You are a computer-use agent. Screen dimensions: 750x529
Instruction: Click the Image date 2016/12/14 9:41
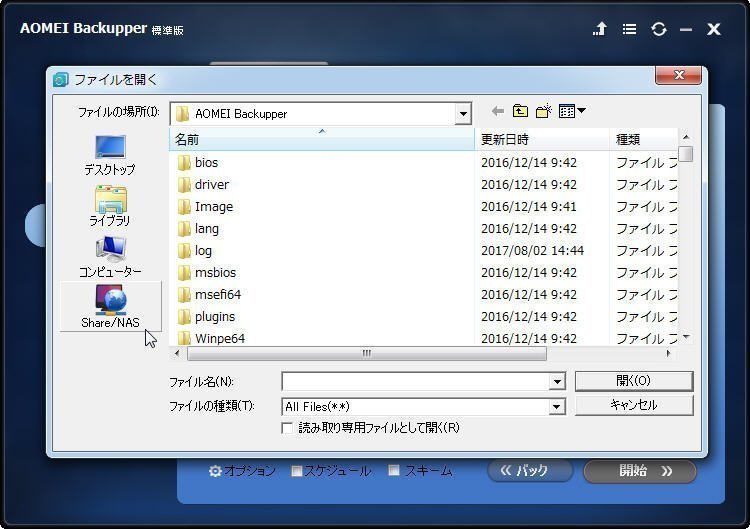pos(529,207)
